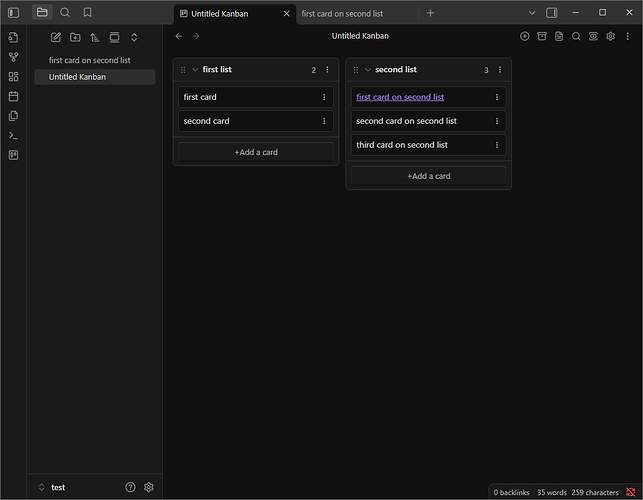Create a new folder icon

click(x=75, y=38)
